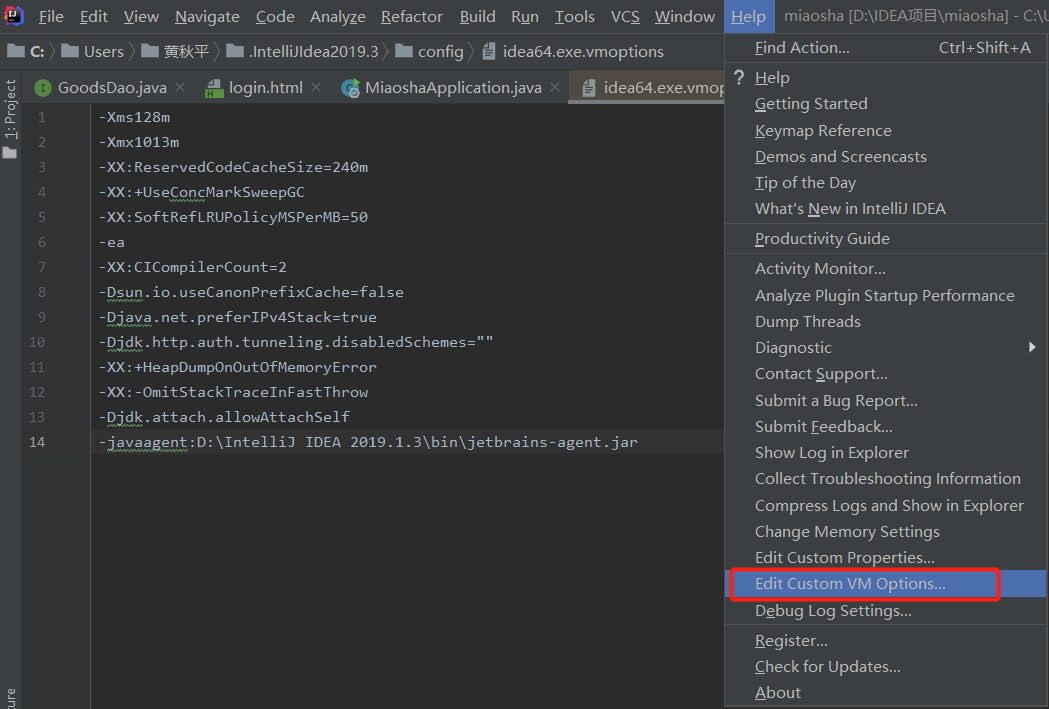Select Change Memory Settings

(x=886, y=531)
